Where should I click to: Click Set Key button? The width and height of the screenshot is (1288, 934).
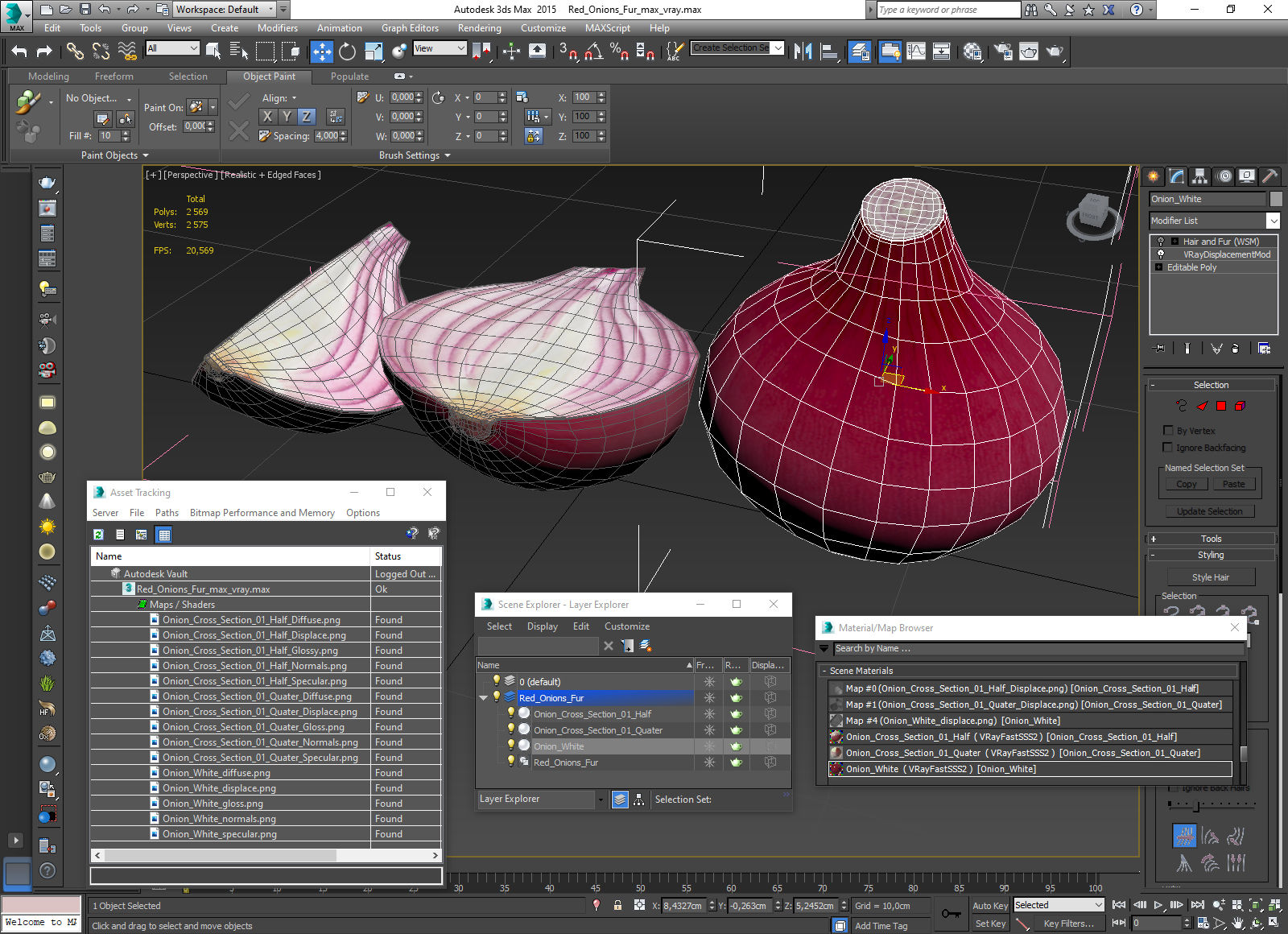tap(990, 924)
